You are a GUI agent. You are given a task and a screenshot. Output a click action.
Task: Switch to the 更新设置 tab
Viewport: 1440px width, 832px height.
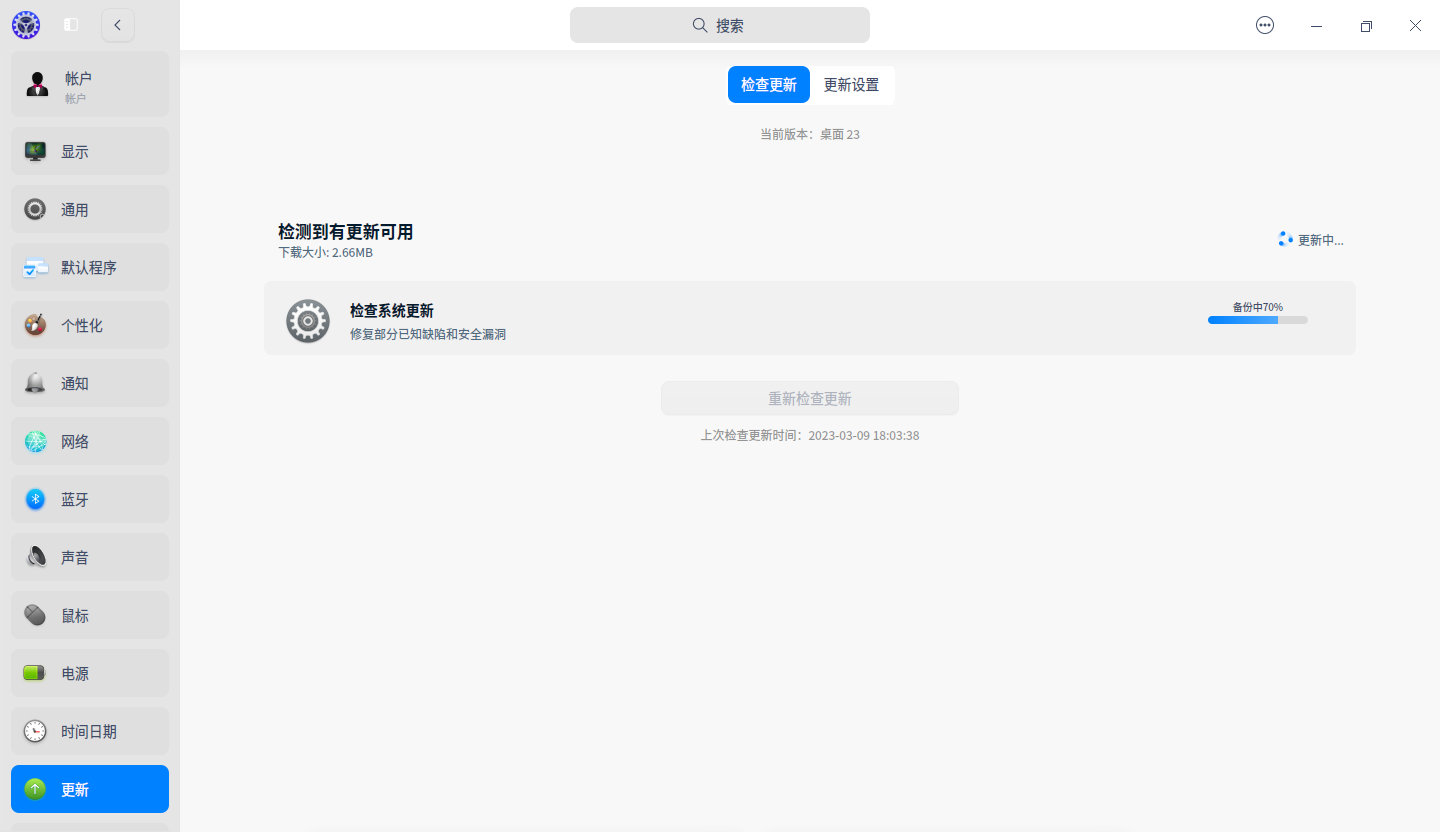click(852, 85)
